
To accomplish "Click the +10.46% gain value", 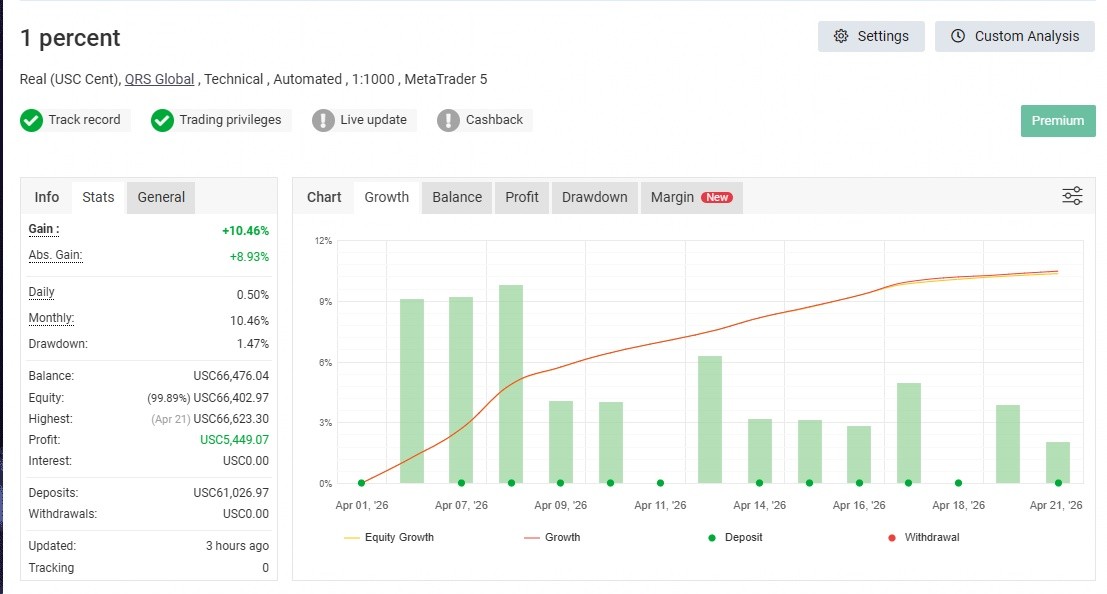I will pyautogui.click(x=245, y=231).
